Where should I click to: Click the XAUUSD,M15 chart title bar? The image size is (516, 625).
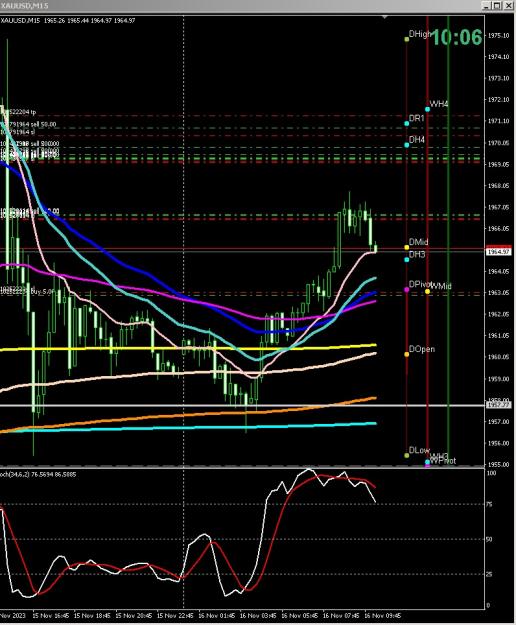(239, 5)
